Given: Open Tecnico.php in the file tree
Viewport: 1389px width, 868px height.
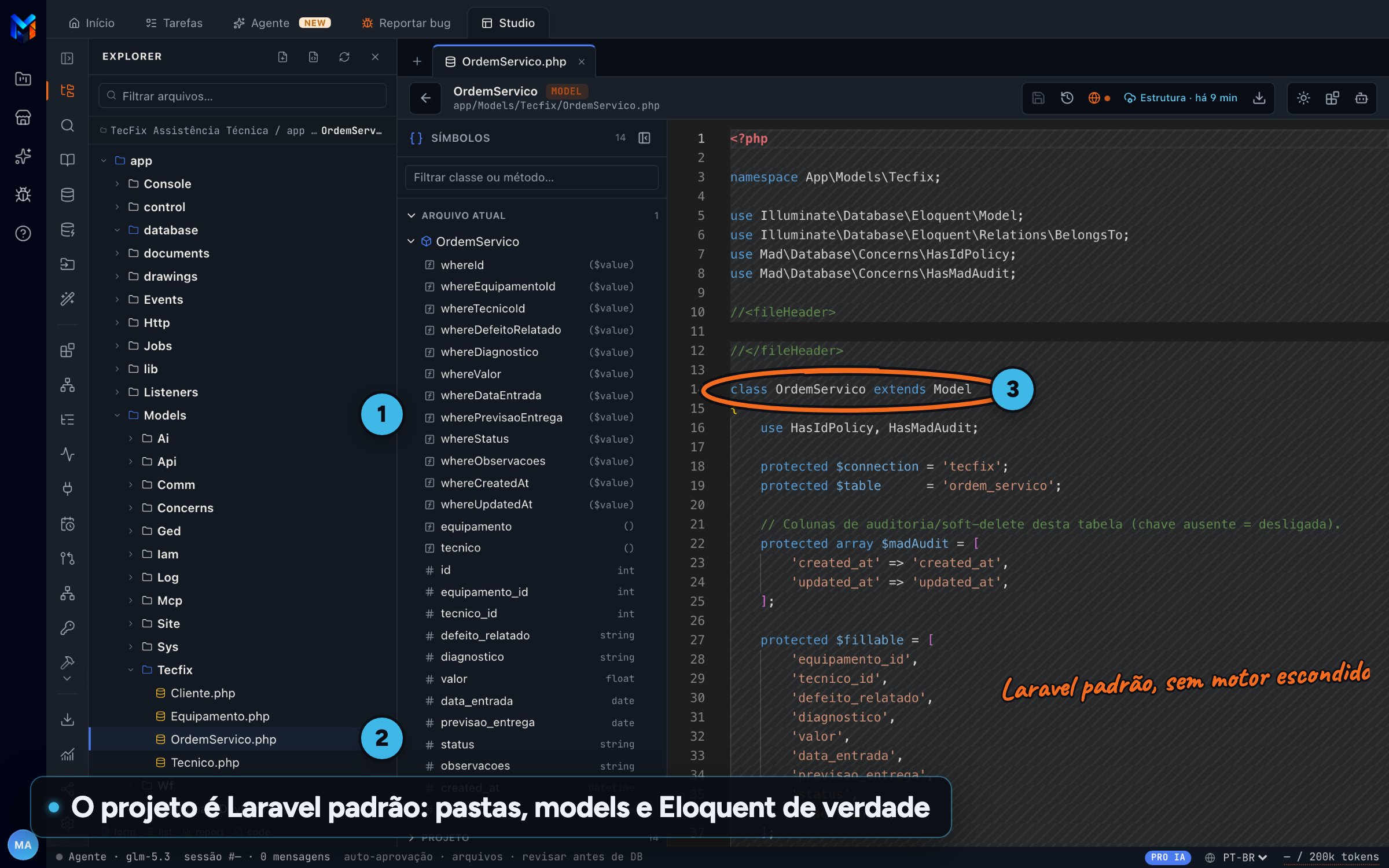Looking at the screenshot, I should (205, 762).
